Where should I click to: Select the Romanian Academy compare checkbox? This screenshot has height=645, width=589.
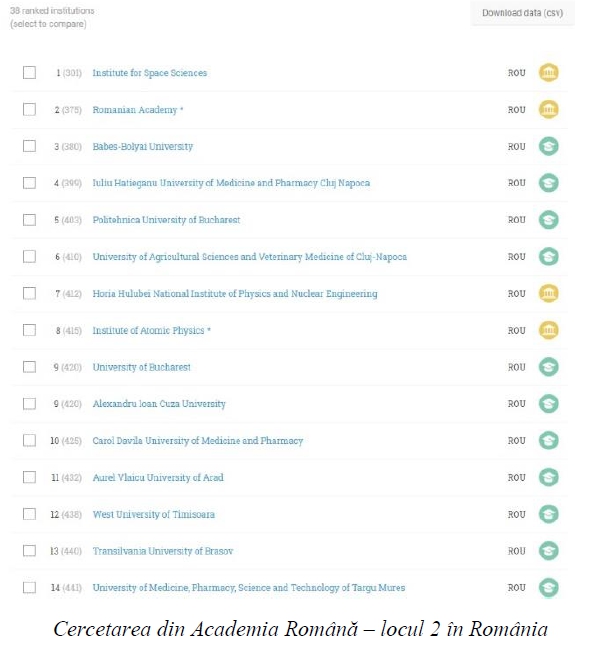29,109
